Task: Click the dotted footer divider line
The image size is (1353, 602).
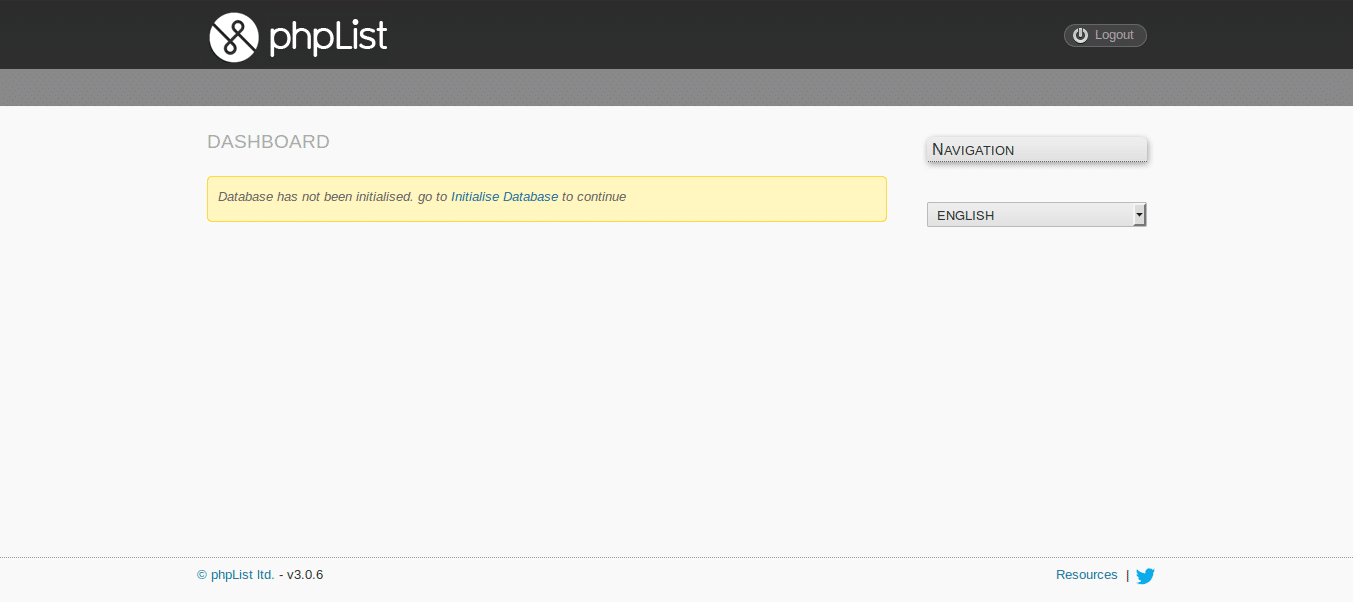Action: pos(676,557)
